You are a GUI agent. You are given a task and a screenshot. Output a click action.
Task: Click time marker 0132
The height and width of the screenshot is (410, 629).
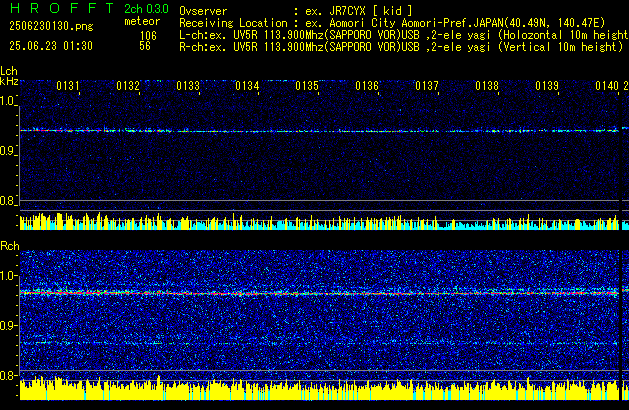pos(128,86)
